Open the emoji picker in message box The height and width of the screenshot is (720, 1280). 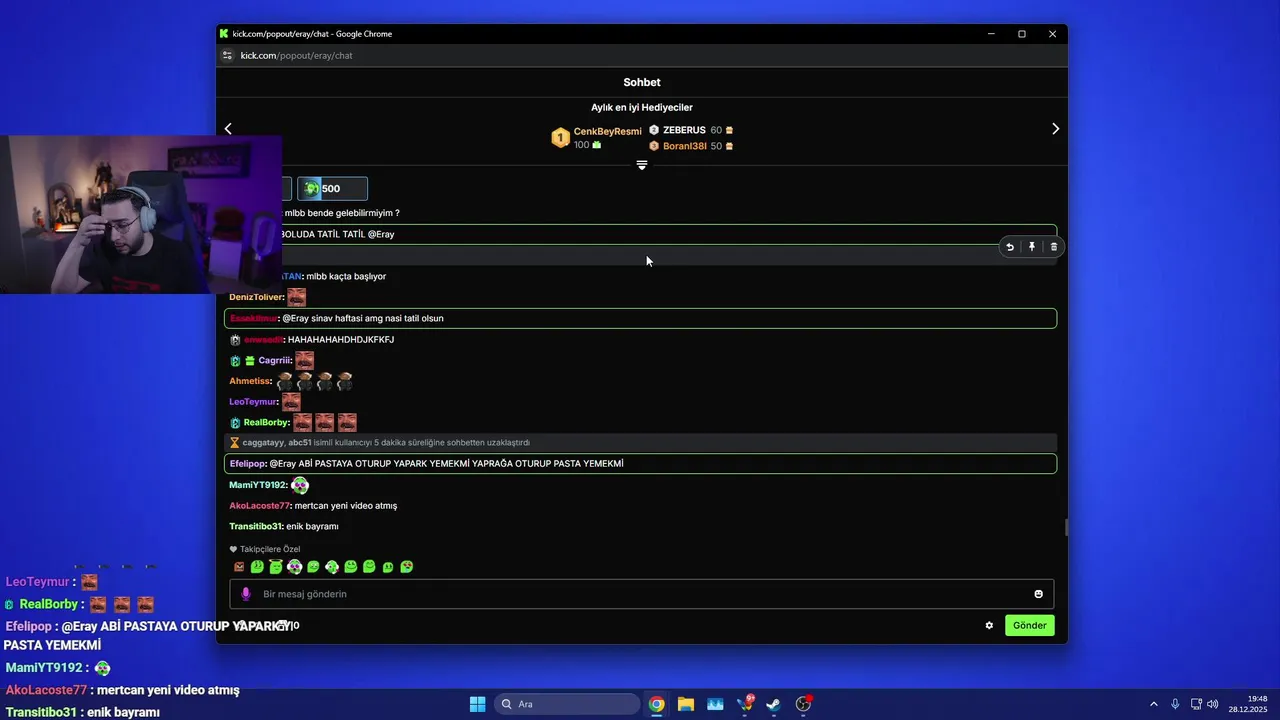1038,594
